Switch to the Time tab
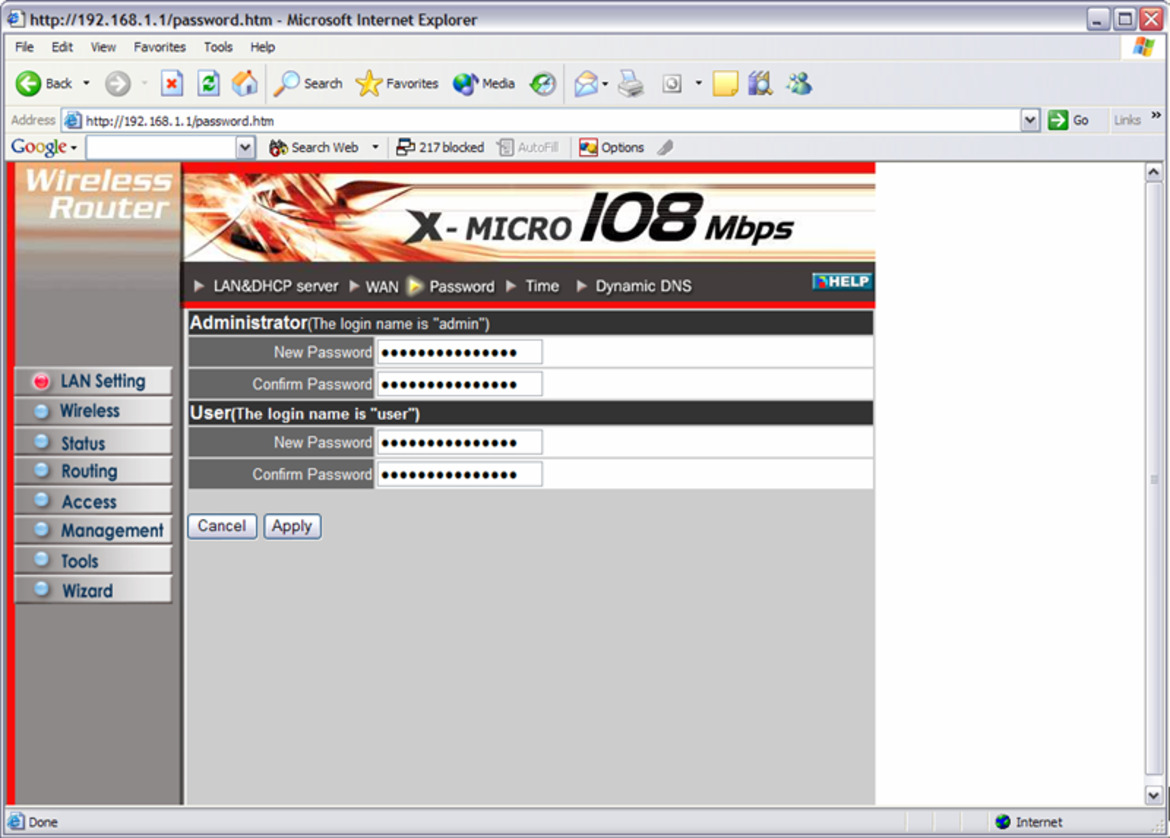The image size is (1170, 838). [x=542, y=287]
